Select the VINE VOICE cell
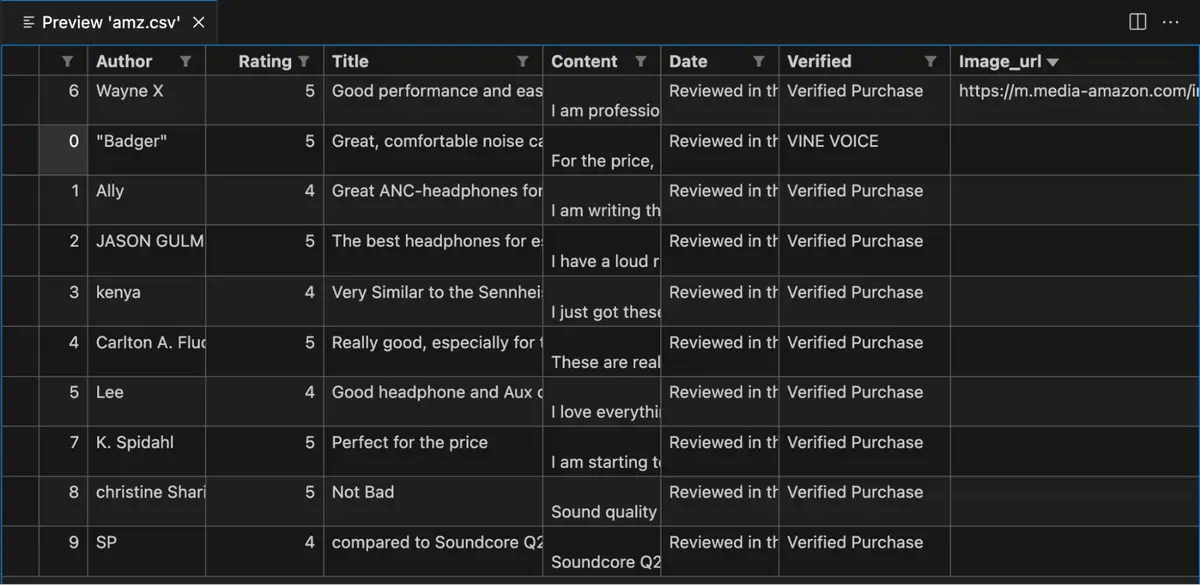Image resolution: width=1200 pixels, height=585 pixels. point(832,142)
